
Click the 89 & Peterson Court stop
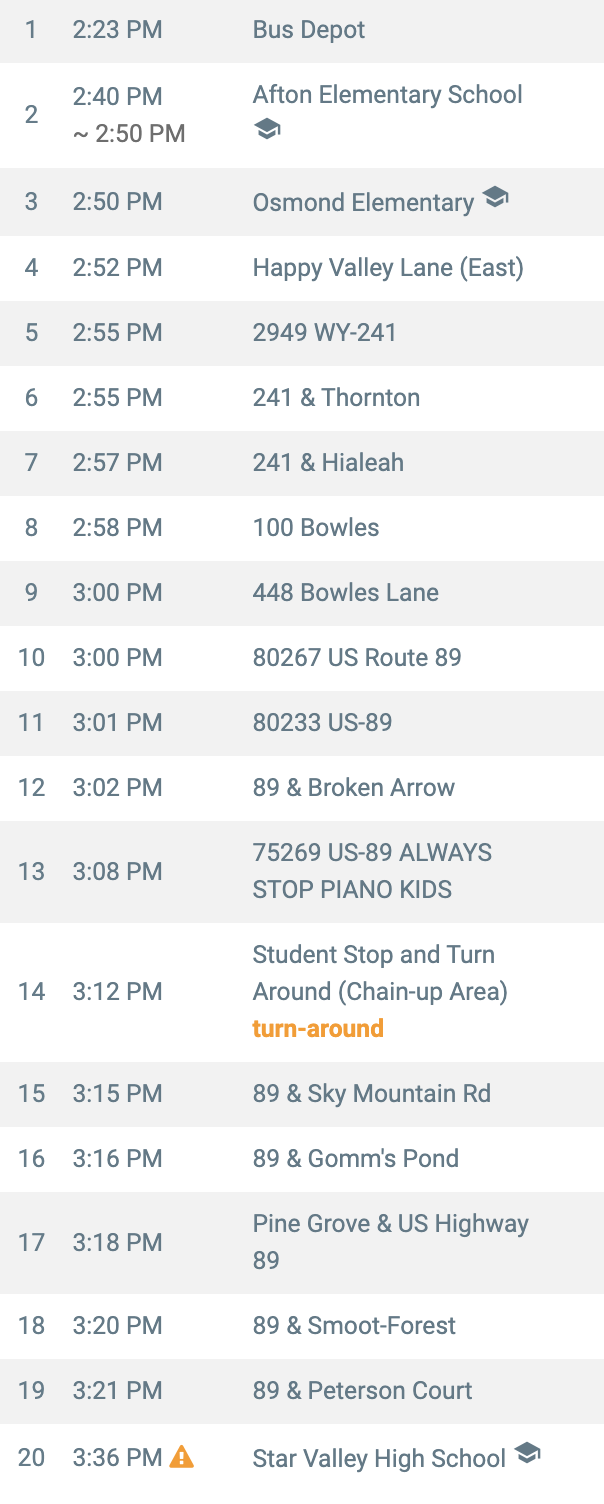point(302,1391)
